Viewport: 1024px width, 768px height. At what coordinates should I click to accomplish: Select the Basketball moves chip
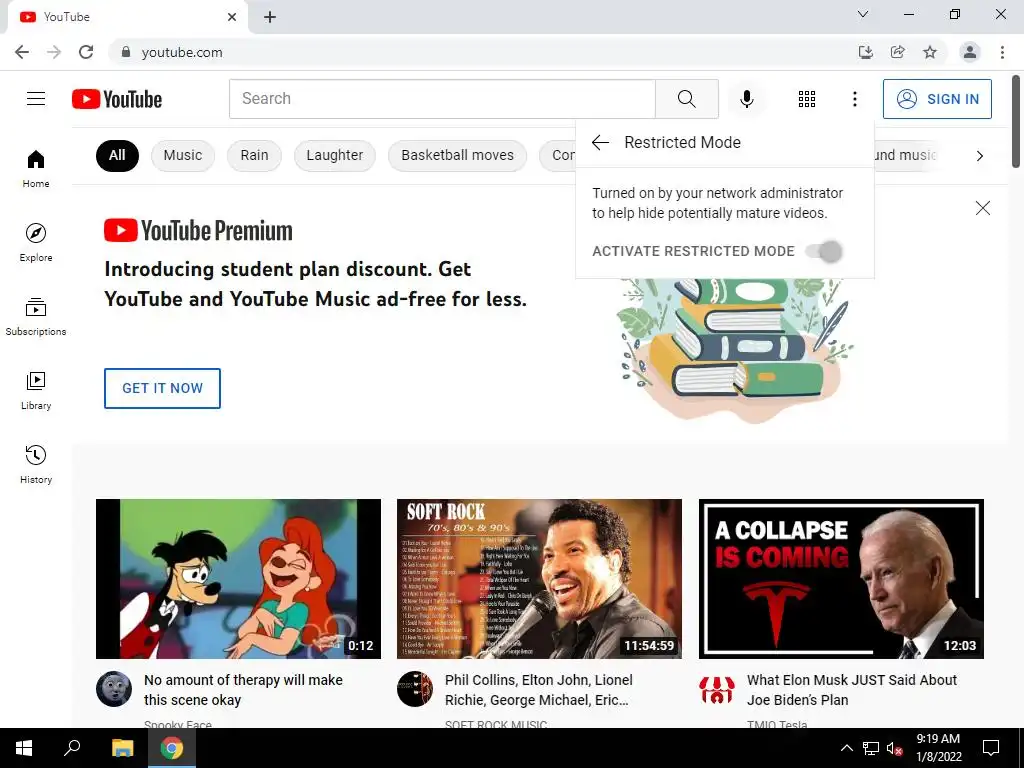[457, 155]
